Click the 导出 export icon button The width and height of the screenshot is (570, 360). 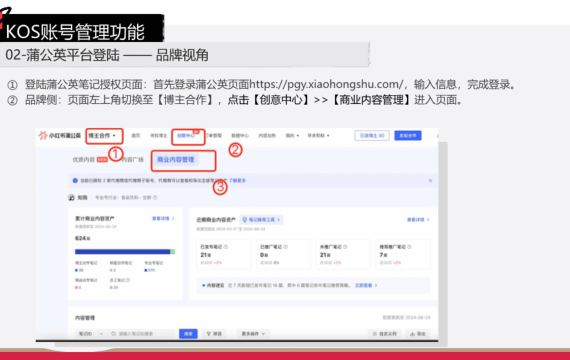point(418,333)
